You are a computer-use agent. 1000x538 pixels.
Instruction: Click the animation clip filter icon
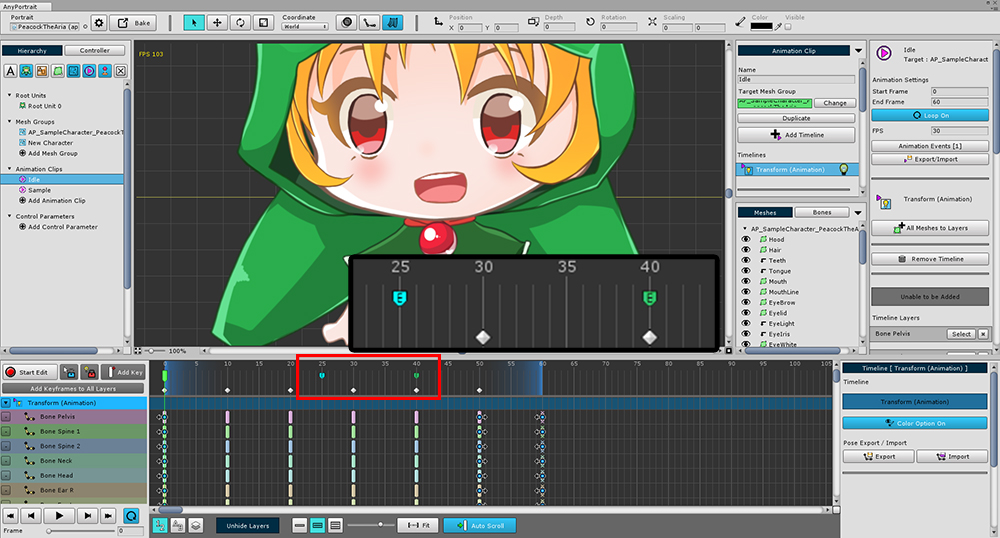coord(89,71)
